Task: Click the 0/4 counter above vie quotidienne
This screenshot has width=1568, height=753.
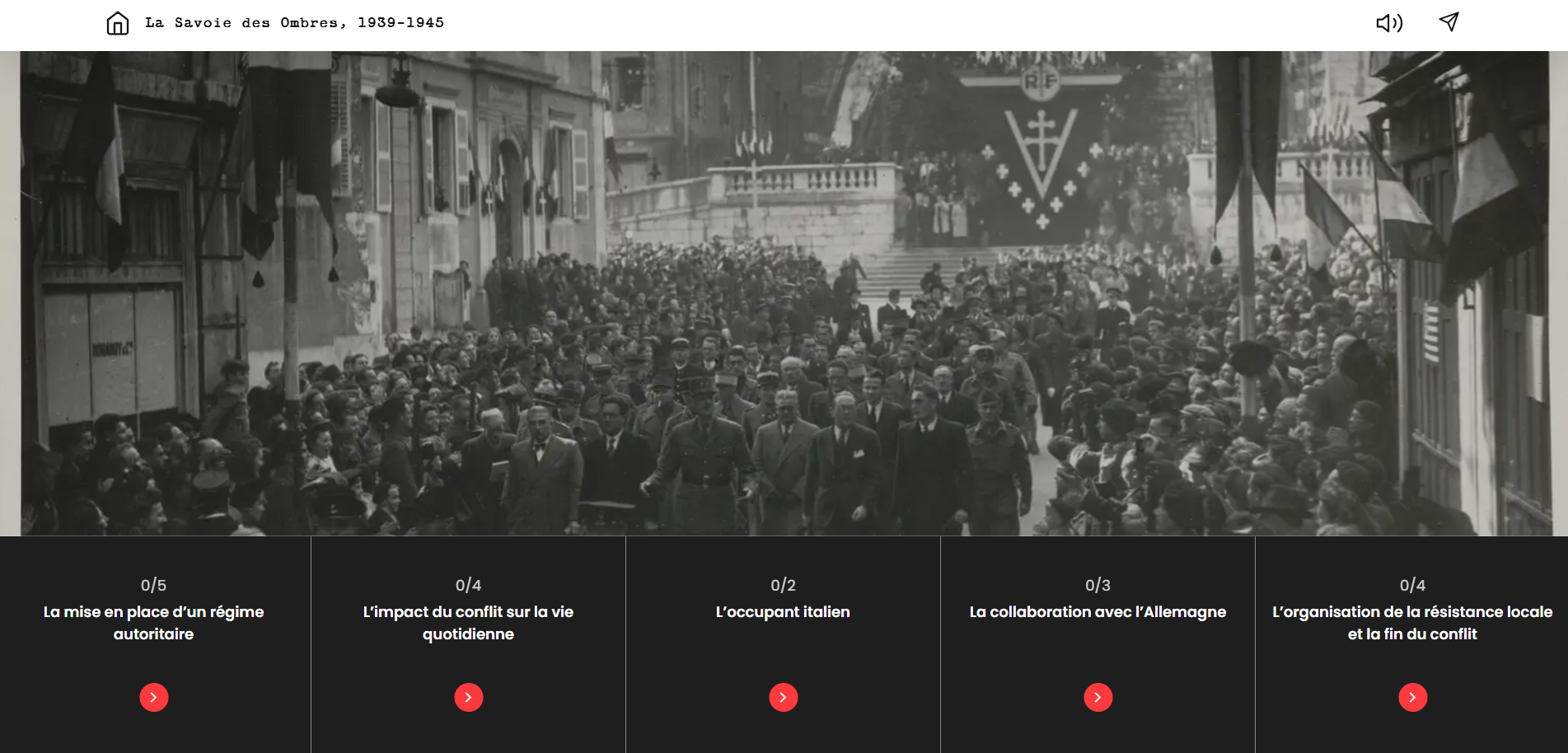Action: 469,585
